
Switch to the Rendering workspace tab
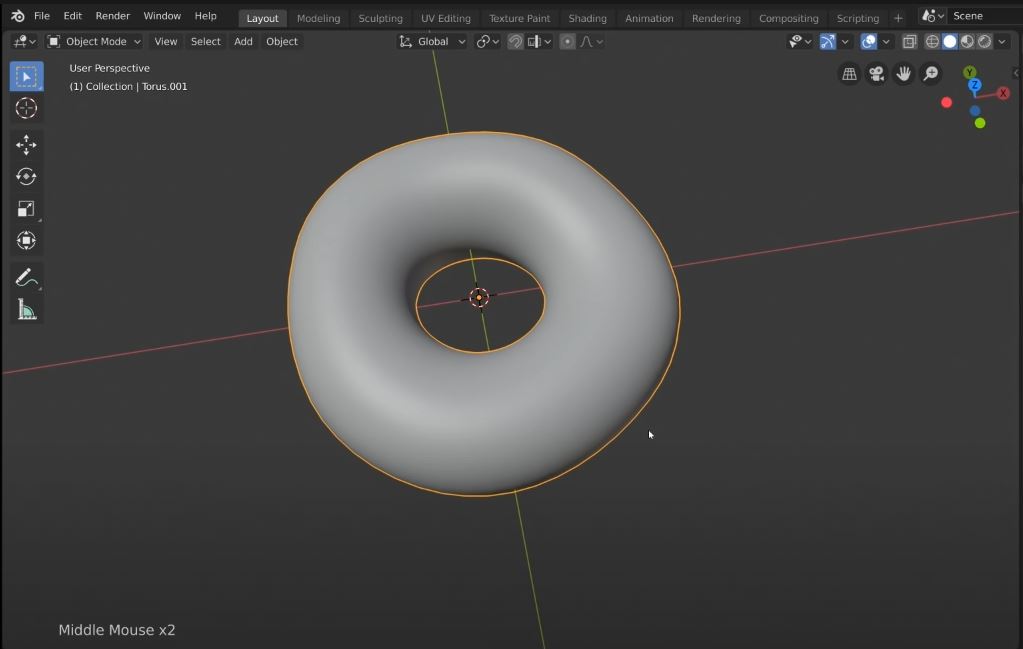click(x=716, y=18)
